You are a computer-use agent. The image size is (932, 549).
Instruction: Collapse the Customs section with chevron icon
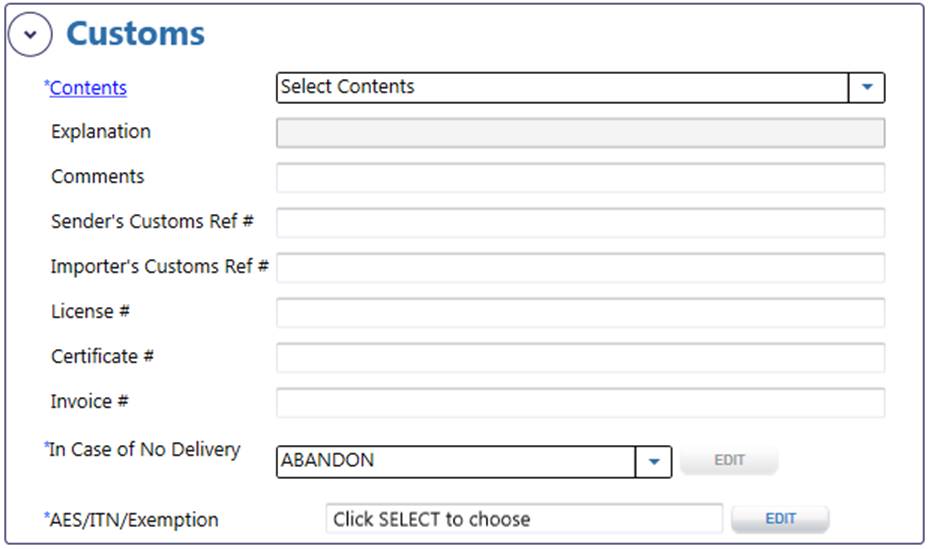coord(30,34)
